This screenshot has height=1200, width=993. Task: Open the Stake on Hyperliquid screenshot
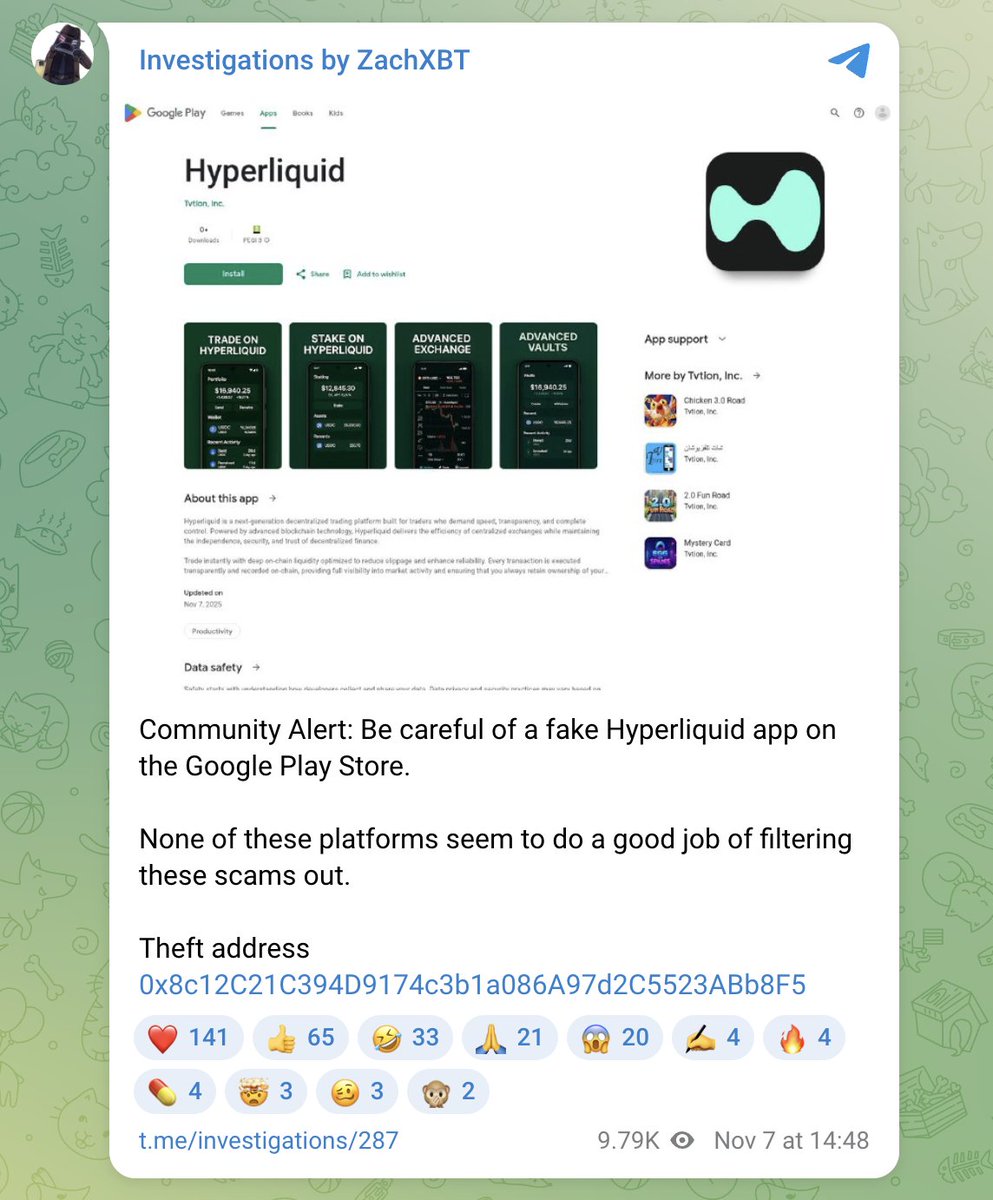point(337,395)
